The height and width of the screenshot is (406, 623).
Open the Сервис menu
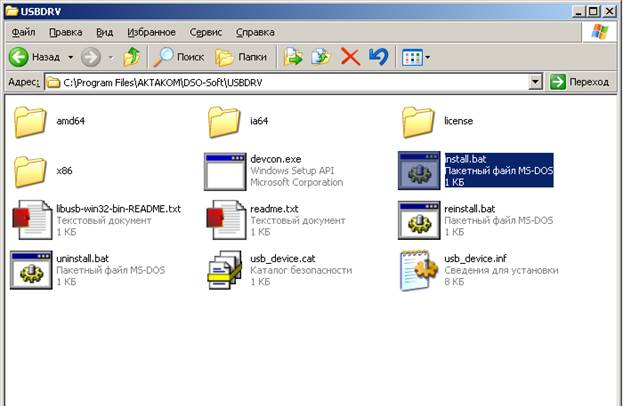(x=205, y=32)
